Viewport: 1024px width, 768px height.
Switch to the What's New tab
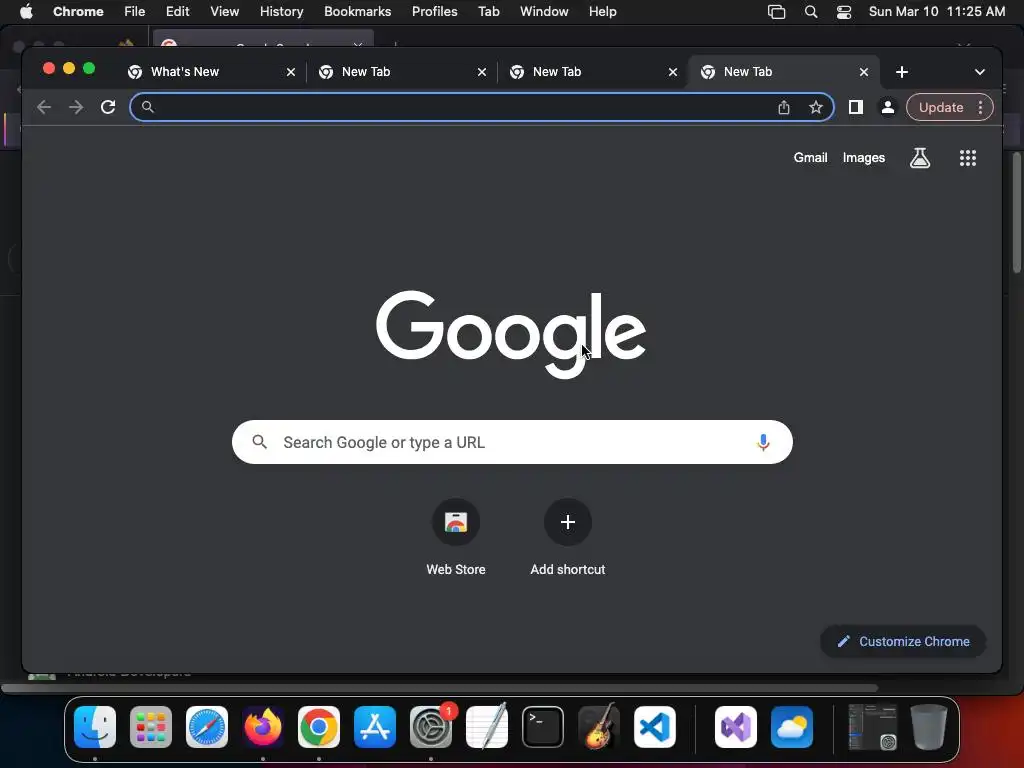[x=185, y=72]
